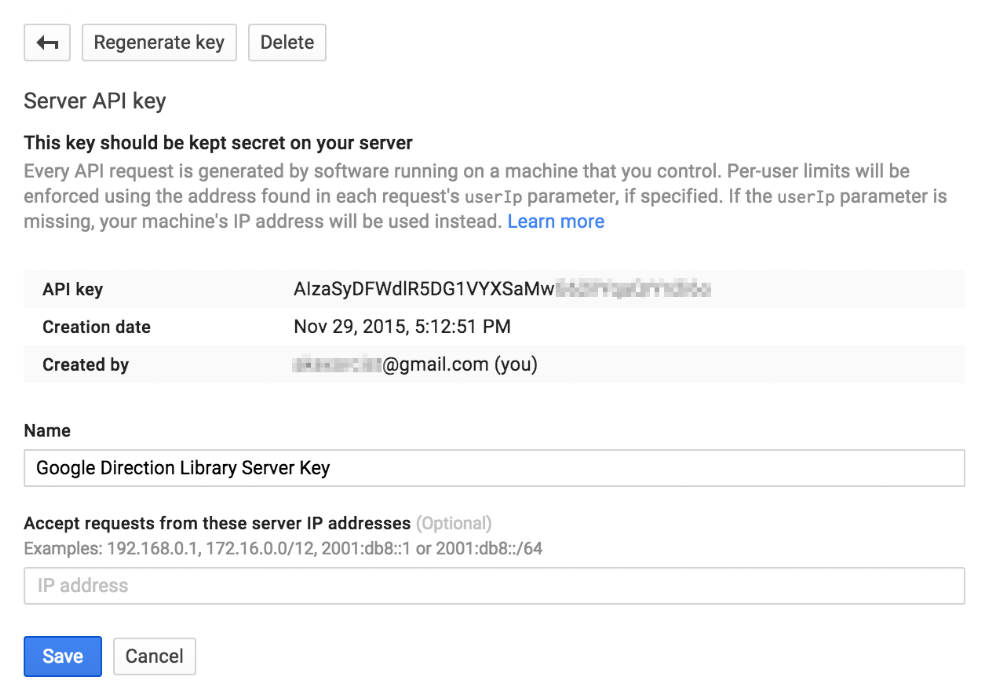Delete this server API key
Viewport: 1000px width, 699px height.
[287, 43]
